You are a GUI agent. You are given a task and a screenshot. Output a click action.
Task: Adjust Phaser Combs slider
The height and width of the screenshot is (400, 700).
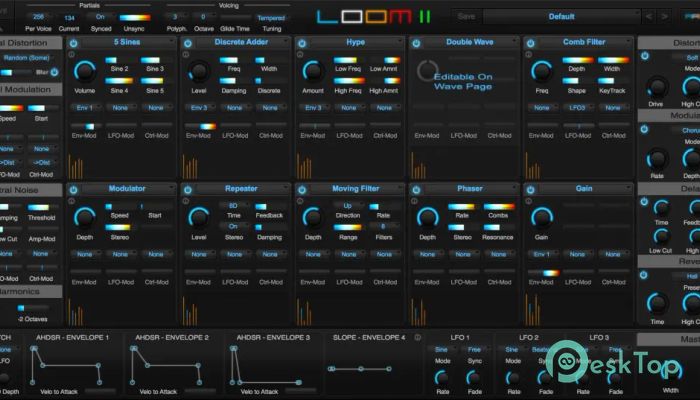(x=499, y=207)
